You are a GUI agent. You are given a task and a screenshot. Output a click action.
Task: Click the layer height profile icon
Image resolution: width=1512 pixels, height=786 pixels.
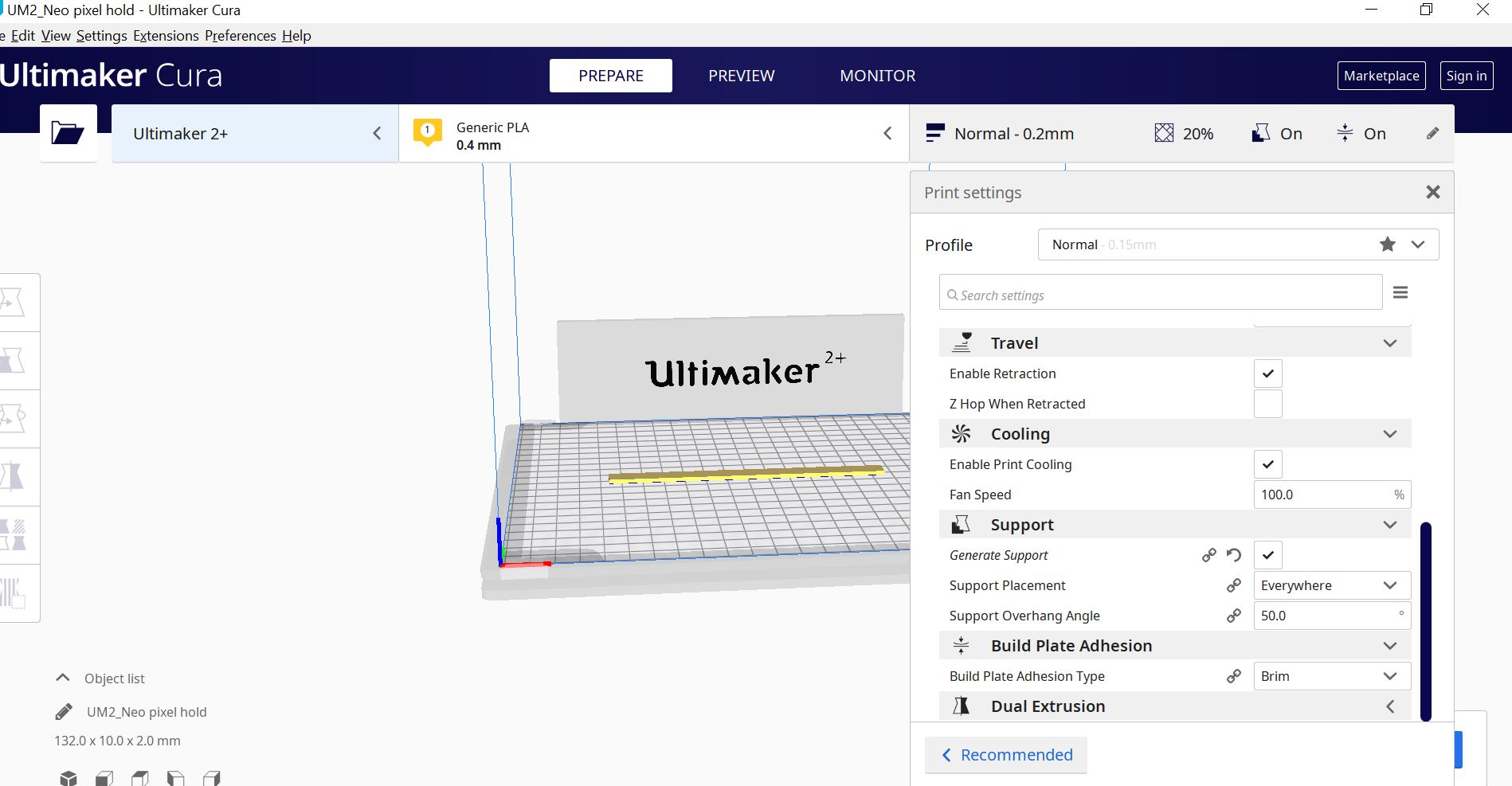click(x=935, y=133)
